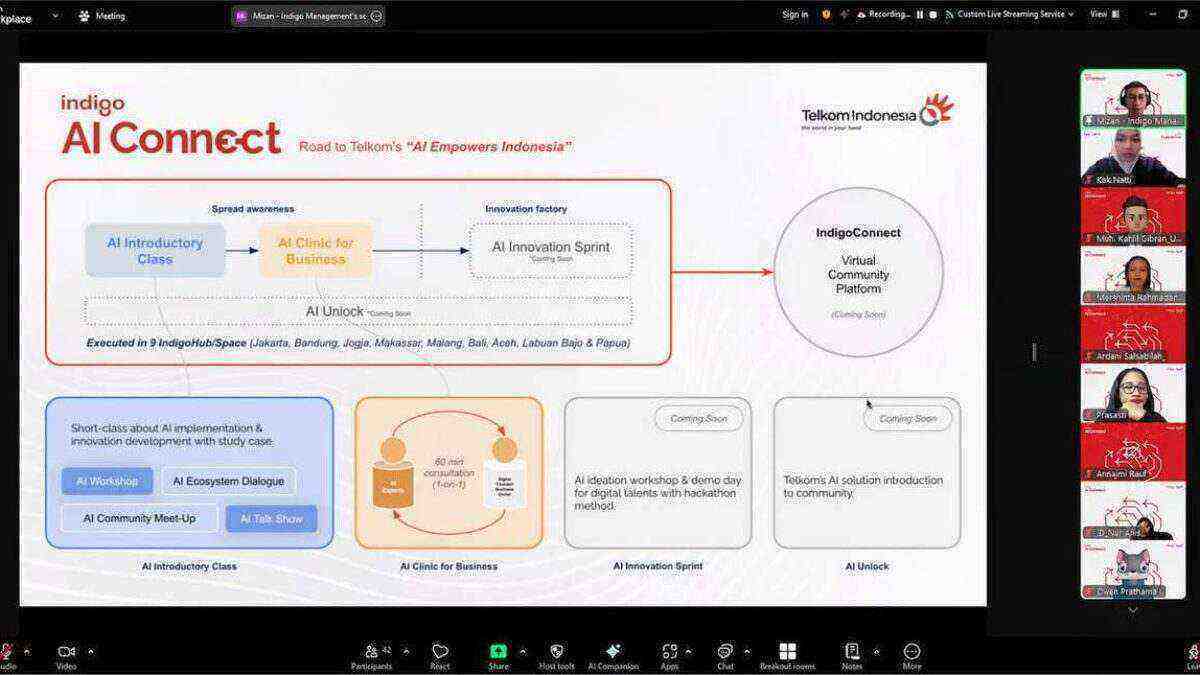The height and width of the screenshot is (675, 1200).
Task: Select Annajmi Rauf's video thumbnail
Action: coord(1133,451)
